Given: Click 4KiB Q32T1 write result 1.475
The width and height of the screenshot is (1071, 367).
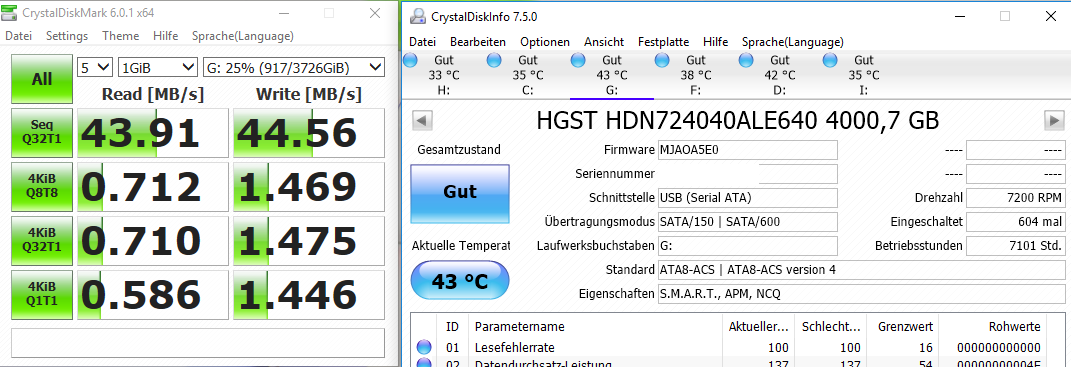Looking at the screenshot, I should [309, 241].
